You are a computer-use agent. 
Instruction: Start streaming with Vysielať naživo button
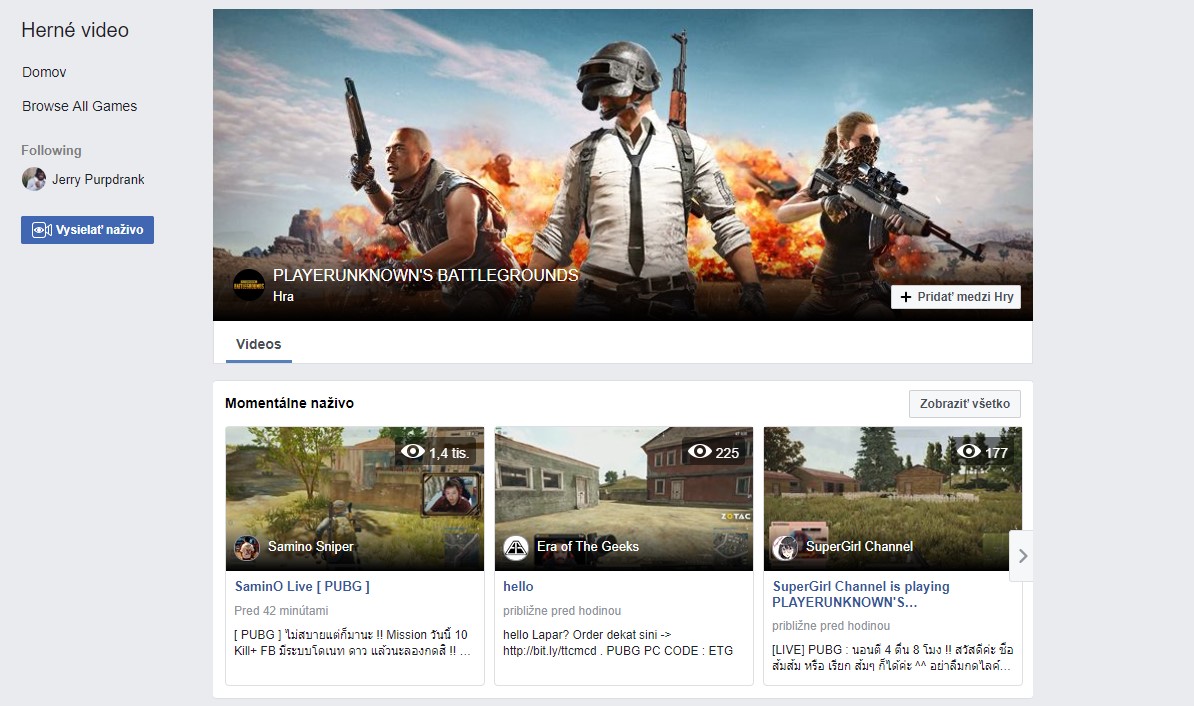tap(88, 230)
